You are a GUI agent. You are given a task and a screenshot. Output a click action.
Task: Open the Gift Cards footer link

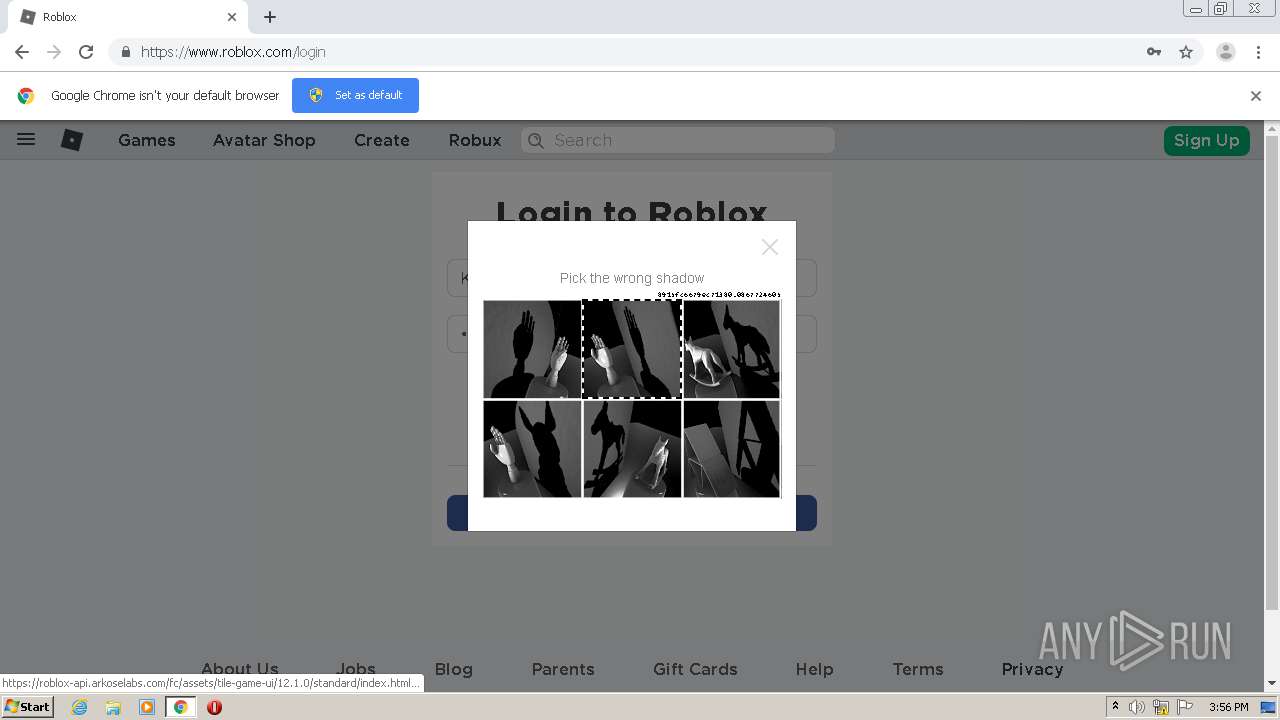click(695, 669)
